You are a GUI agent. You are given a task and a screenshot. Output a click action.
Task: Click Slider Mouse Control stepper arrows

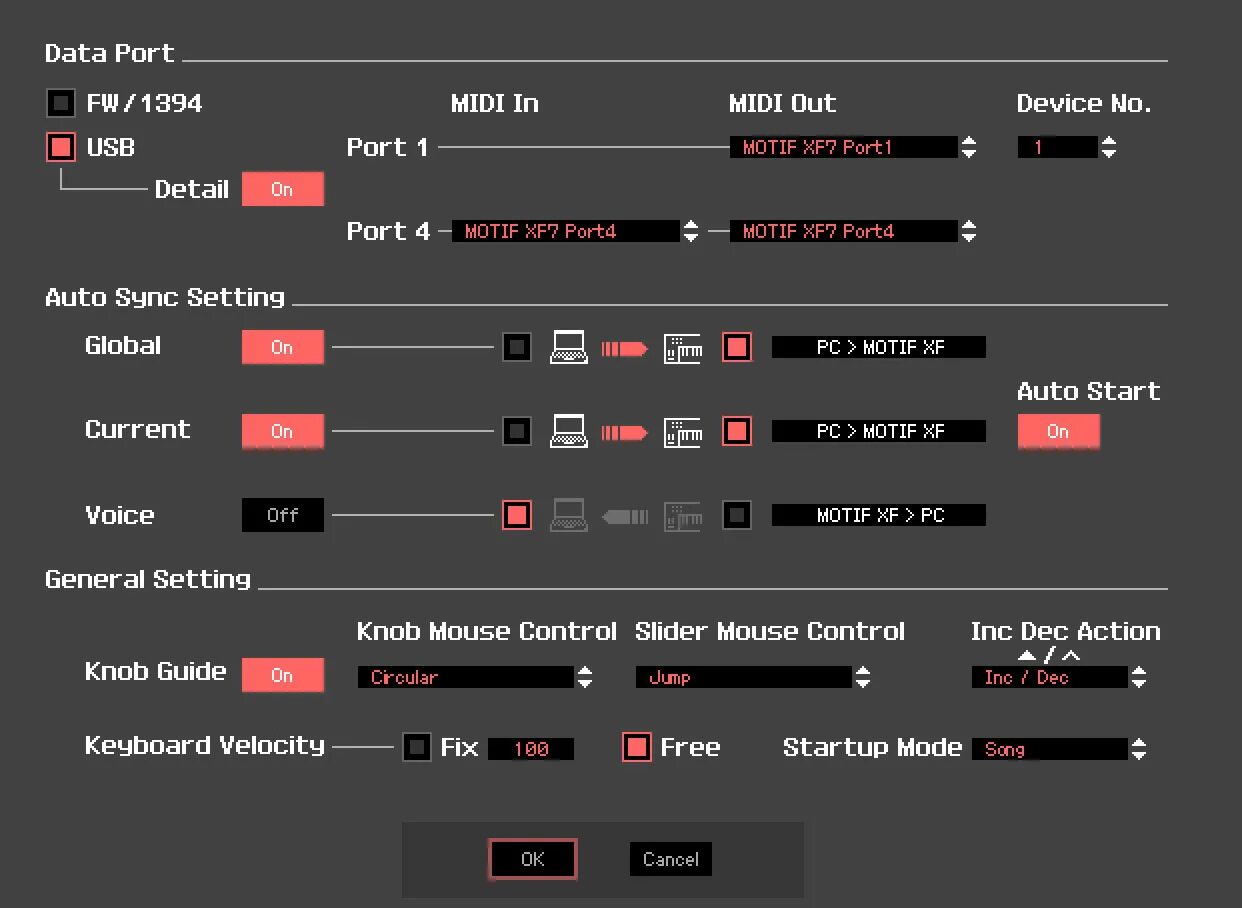pos(863,677)
